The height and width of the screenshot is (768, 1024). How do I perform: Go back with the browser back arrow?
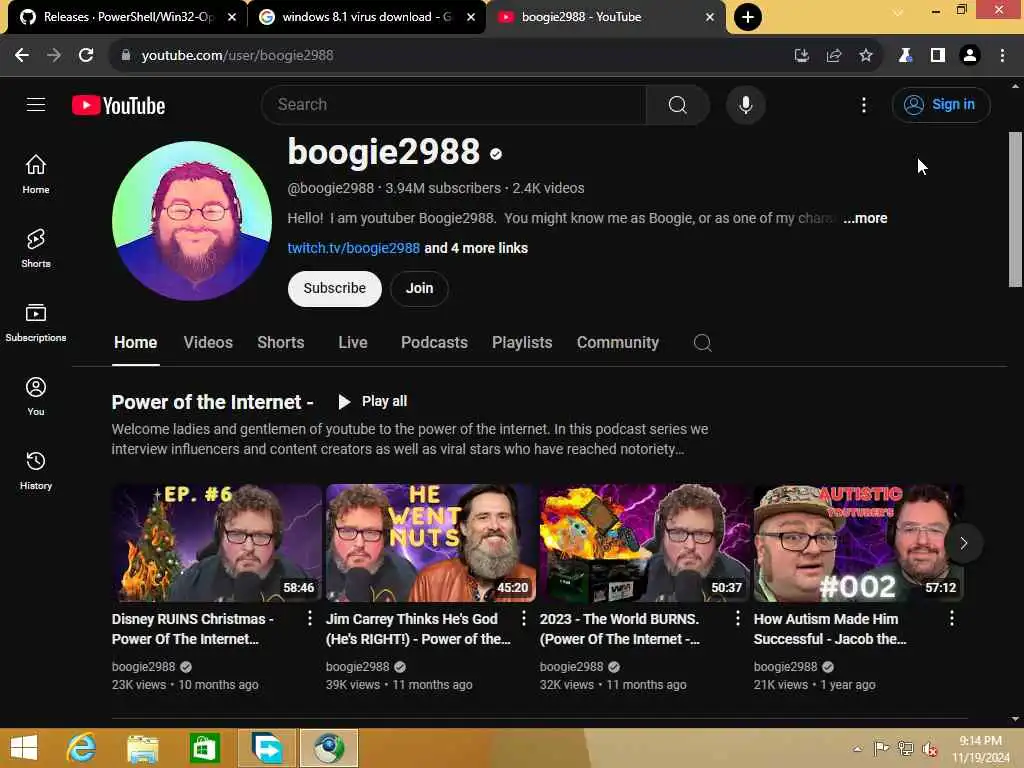point(22,56)
